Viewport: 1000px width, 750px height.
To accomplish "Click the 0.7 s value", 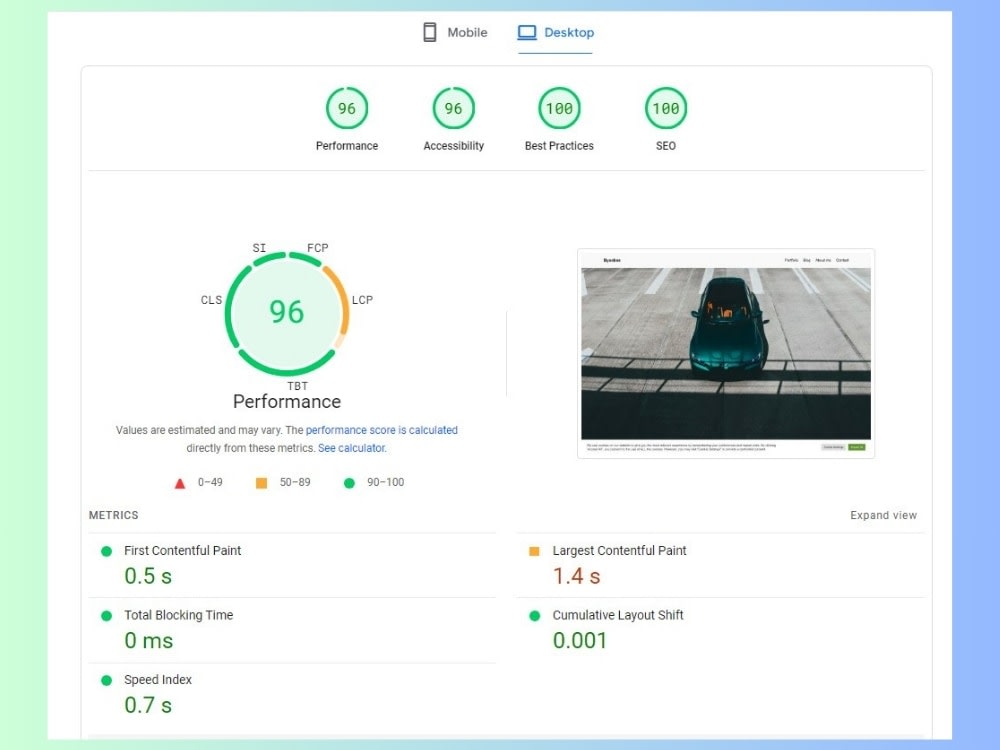I will point(148,705).
